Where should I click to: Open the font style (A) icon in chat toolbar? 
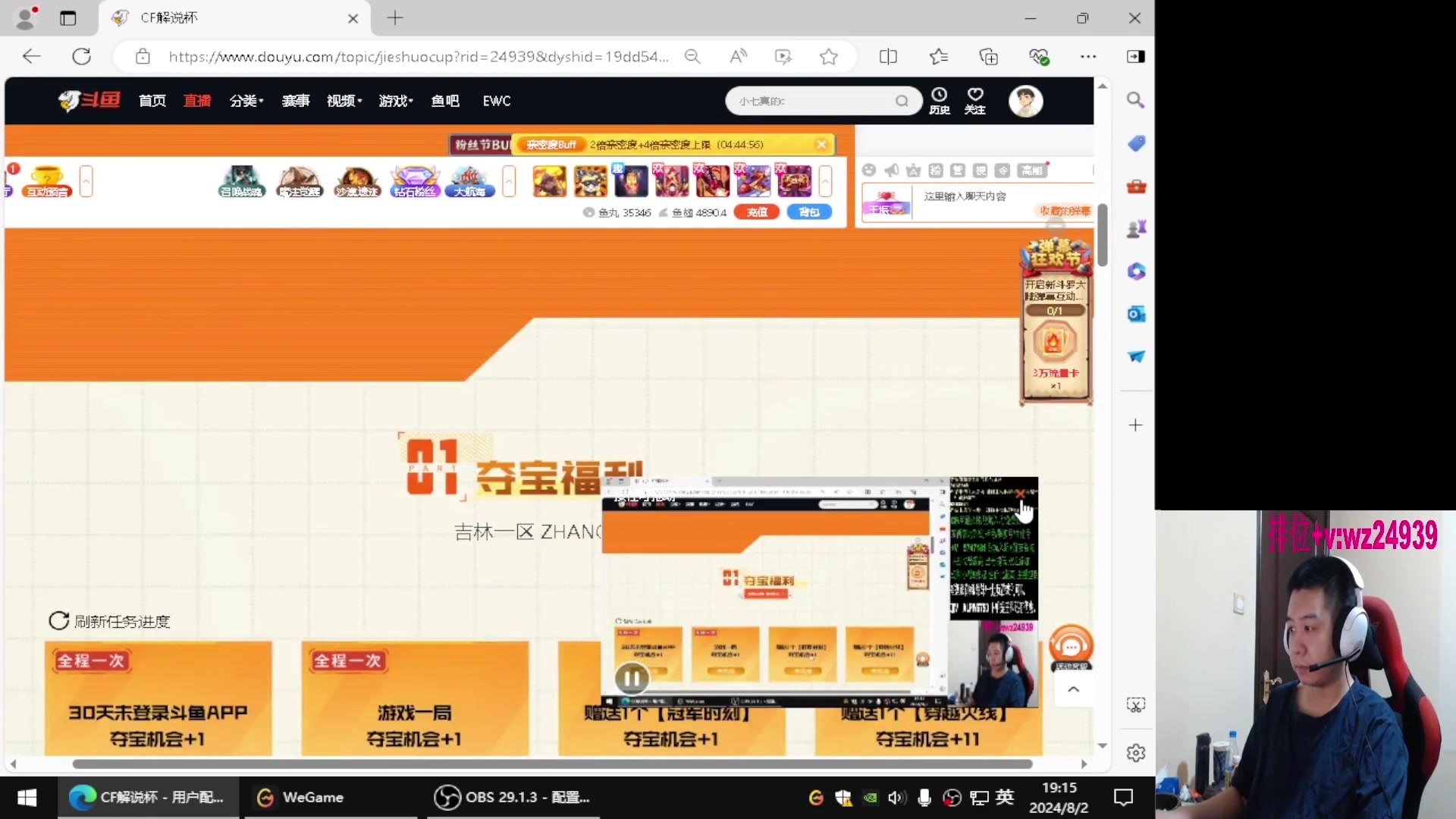pos(913,171)
